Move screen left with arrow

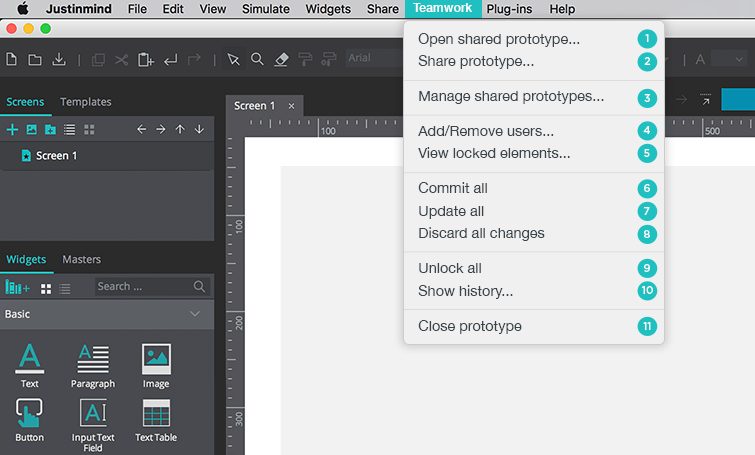(x=141, y=129)
